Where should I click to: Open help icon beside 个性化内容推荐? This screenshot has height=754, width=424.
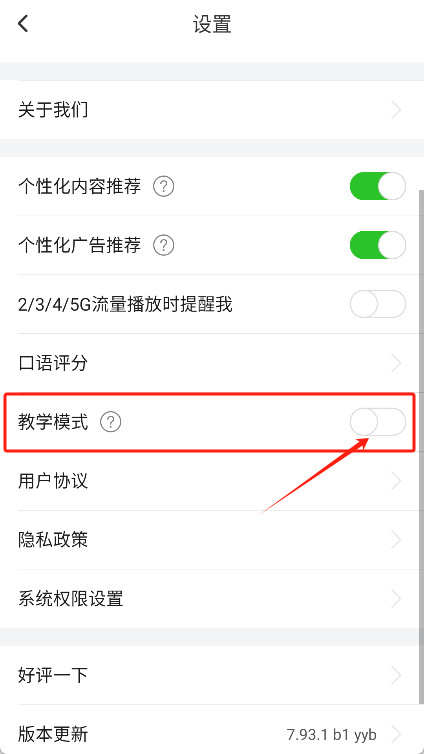(x=163, y=186)
